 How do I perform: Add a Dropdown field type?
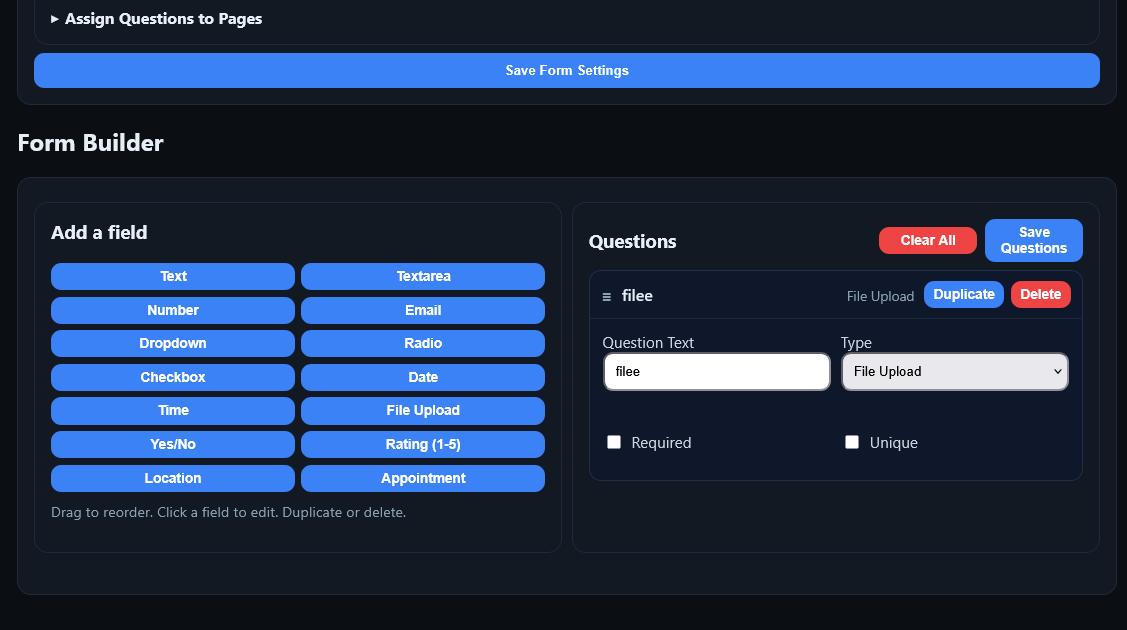click(173, 344)
